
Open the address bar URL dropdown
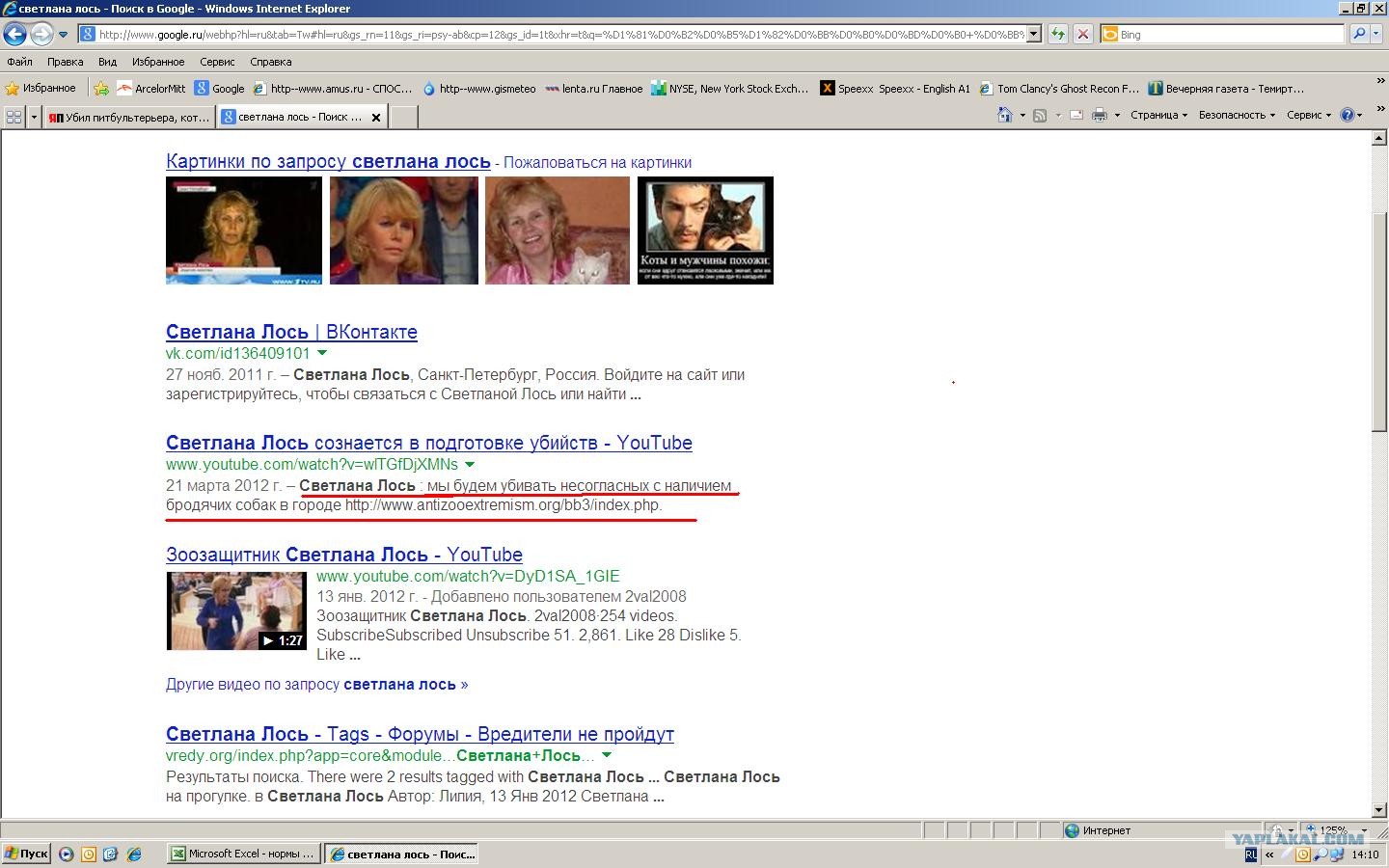pos(1034,34)
